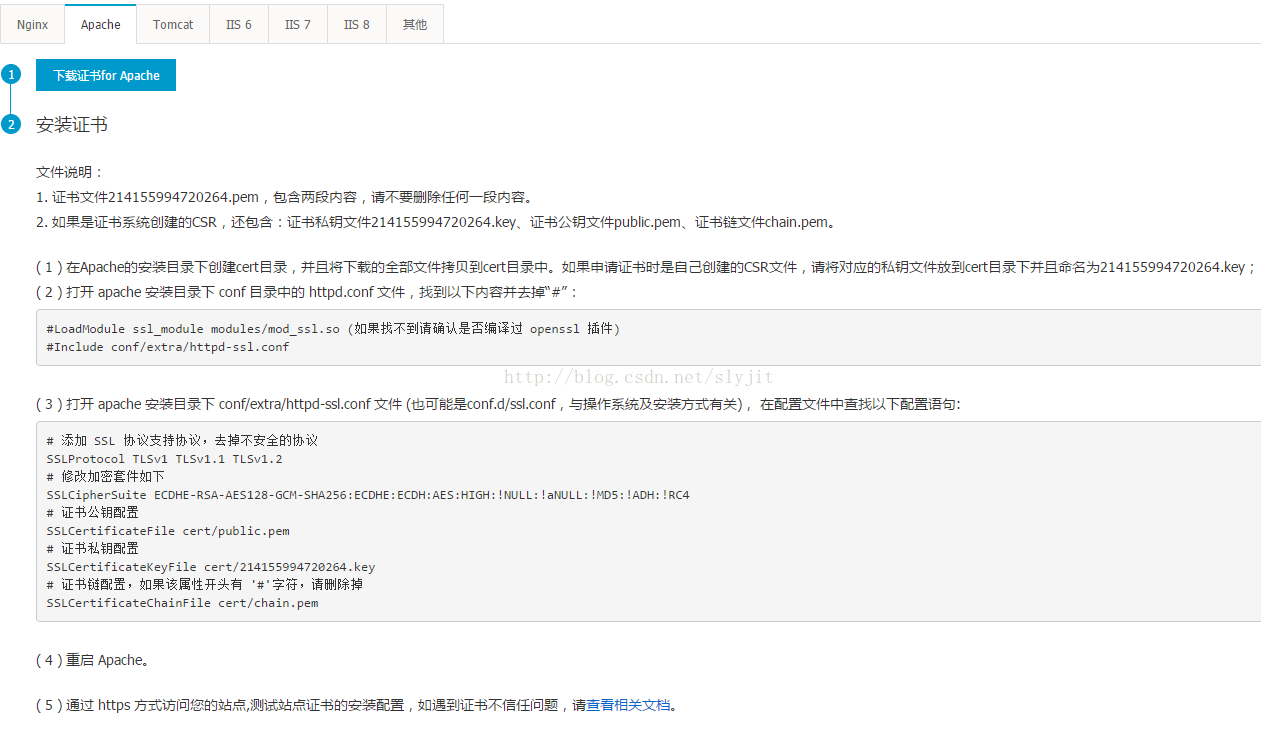The width and height of the screenshot is (1261, 733).
Task: Click the step 1 circle icon
Action: click(11, 75)
